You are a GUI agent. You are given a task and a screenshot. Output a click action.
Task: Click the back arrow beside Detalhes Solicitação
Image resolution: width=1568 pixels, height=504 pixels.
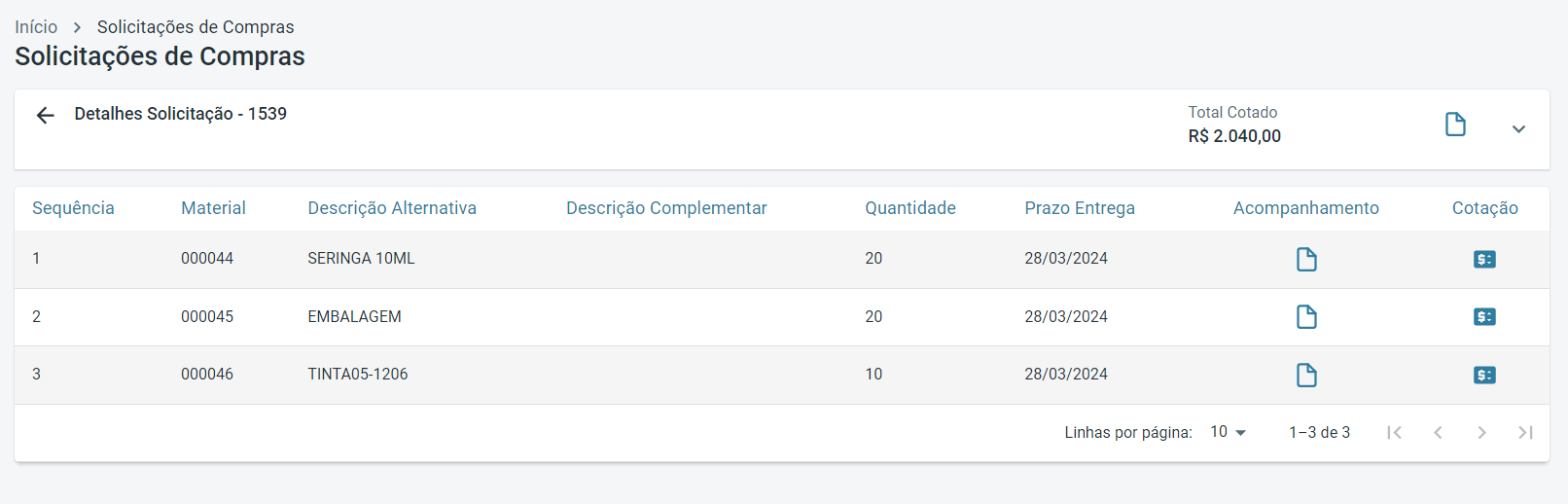[x=45, y=116]
